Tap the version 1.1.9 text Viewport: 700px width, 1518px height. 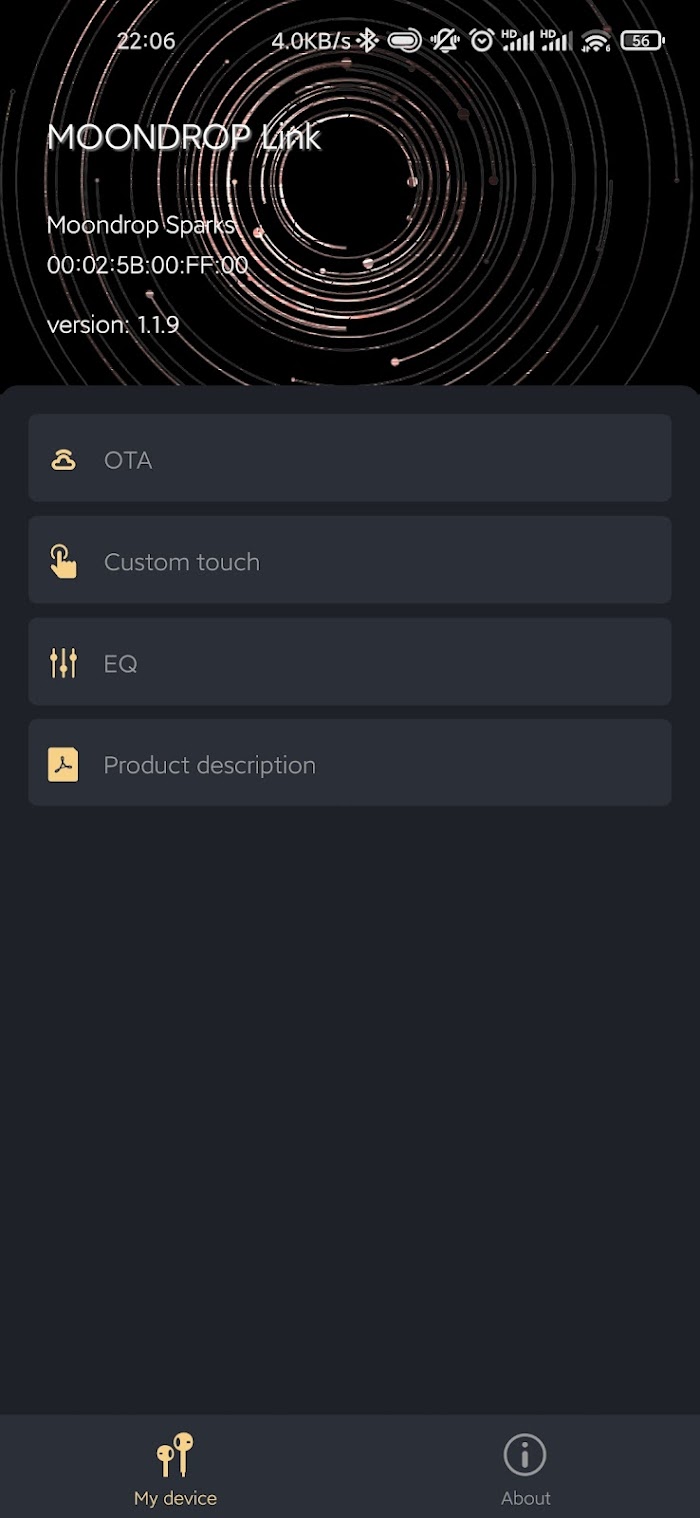tap(113, 325)
